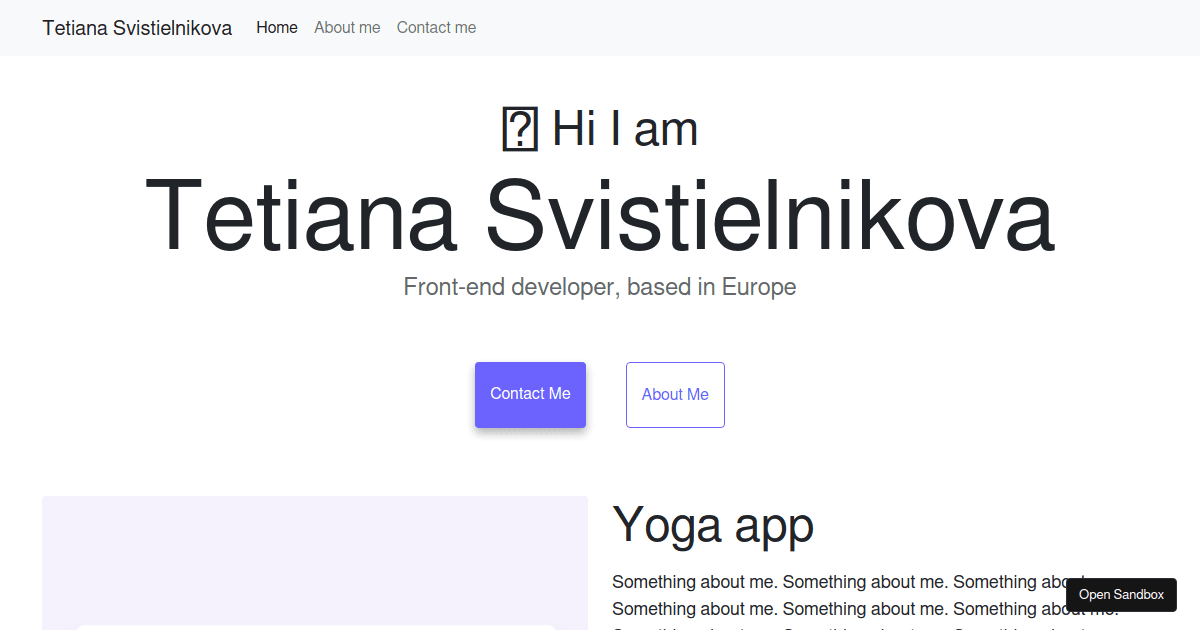
Task: Click the emoji icon before Hi I am
Action: (x=520, y=130)
